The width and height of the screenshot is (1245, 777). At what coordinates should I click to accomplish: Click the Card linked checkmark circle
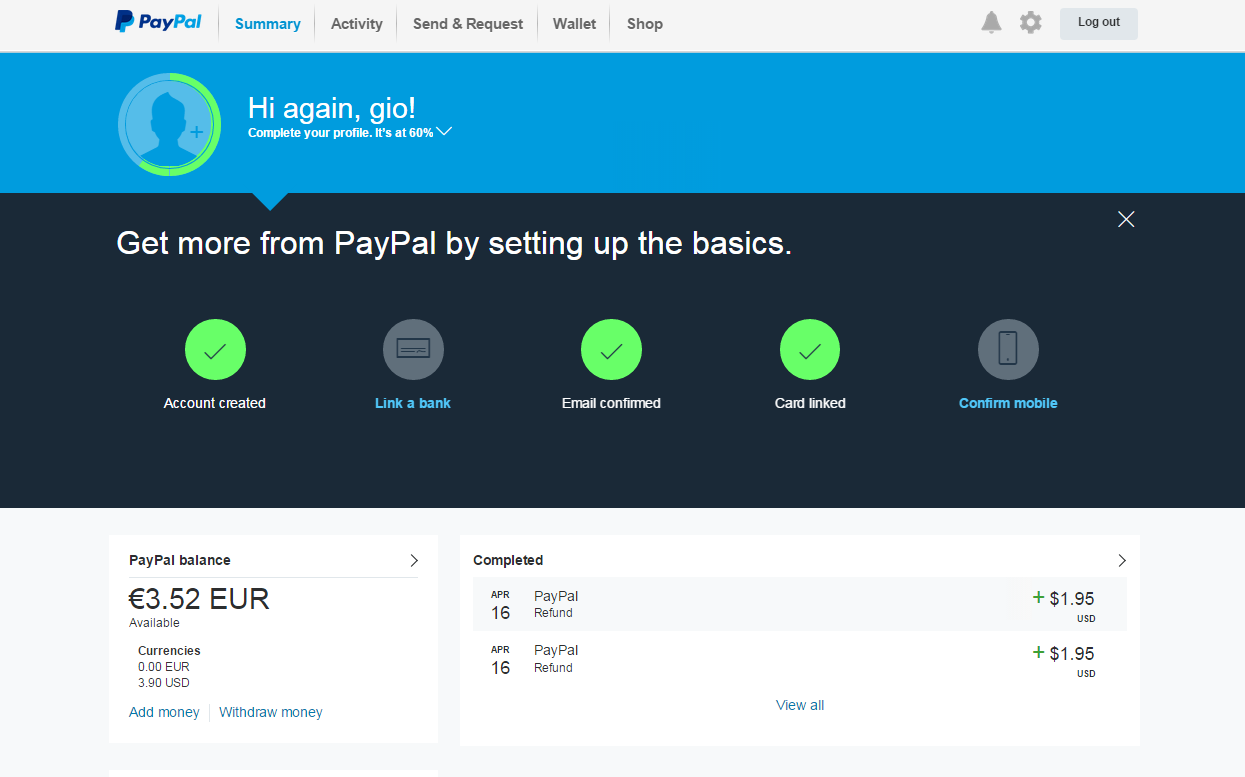(810, 350)
